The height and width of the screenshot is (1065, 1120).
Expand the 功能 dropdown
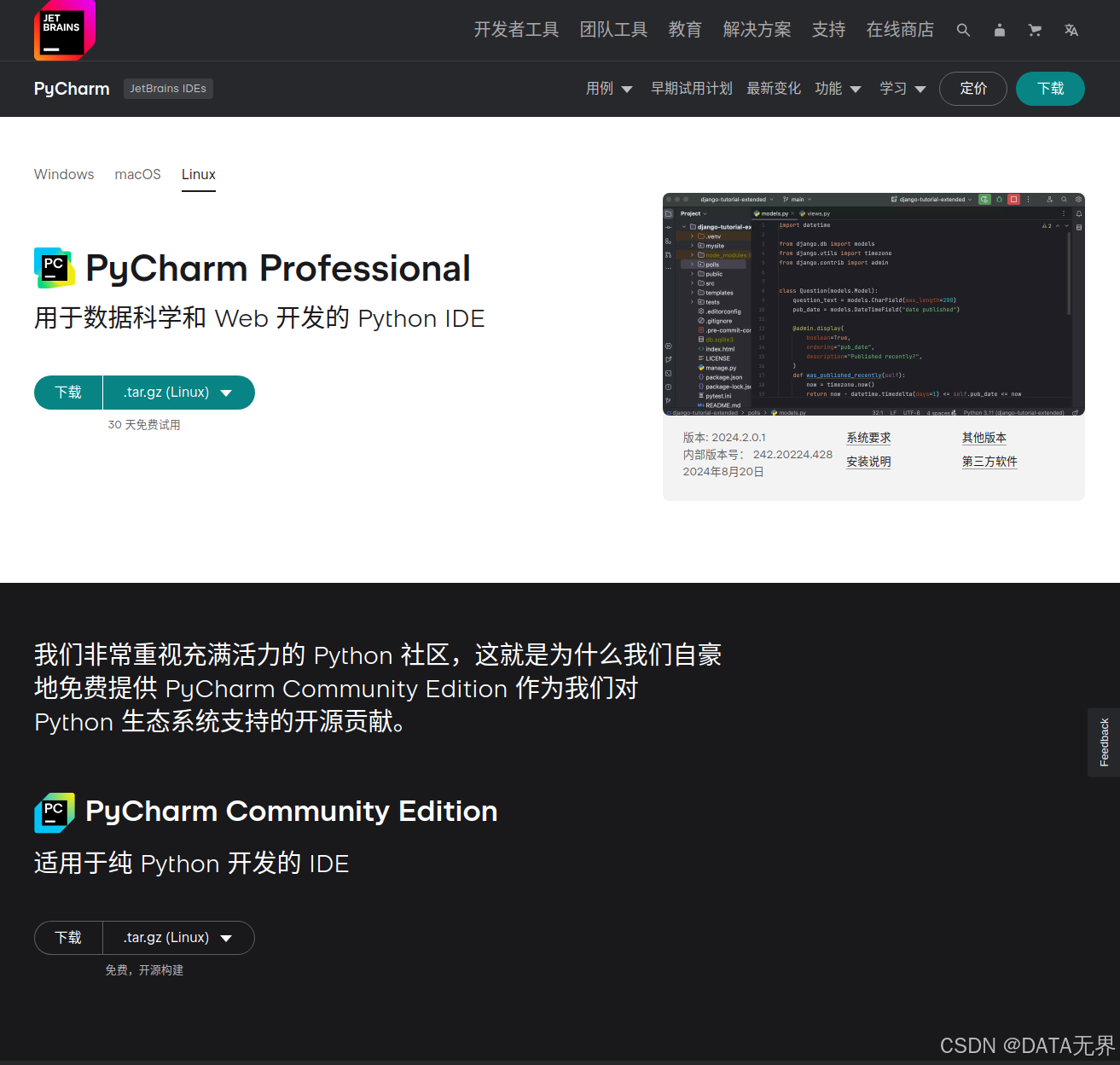pos(838,89)
